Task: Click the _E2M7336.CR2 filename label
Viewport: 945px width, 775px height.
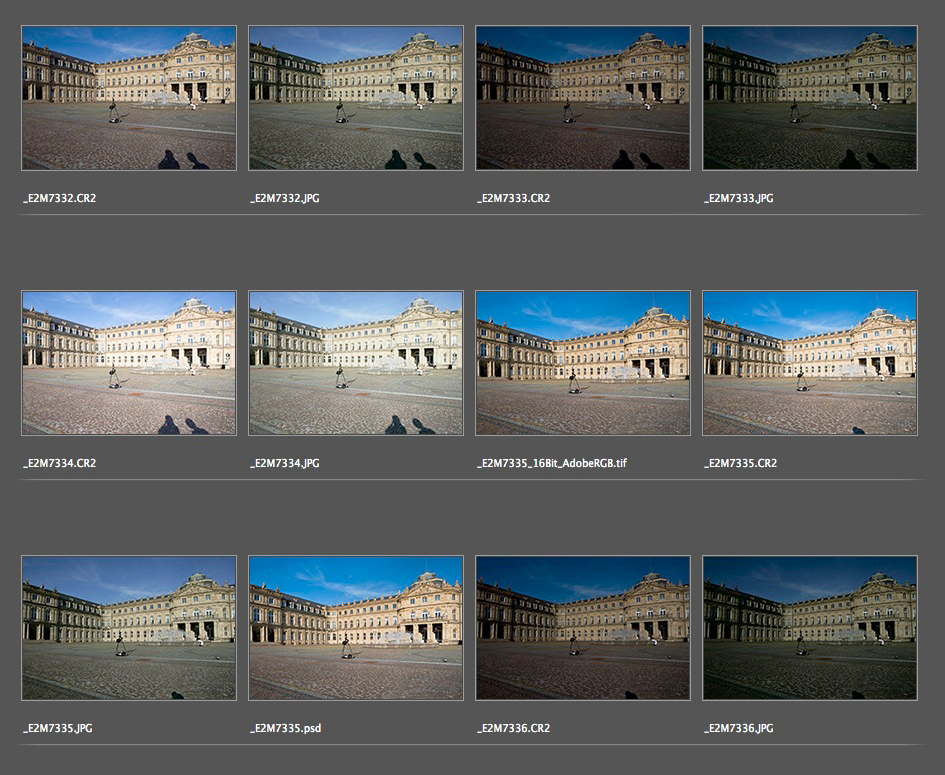Action: (x=513, y=728)
